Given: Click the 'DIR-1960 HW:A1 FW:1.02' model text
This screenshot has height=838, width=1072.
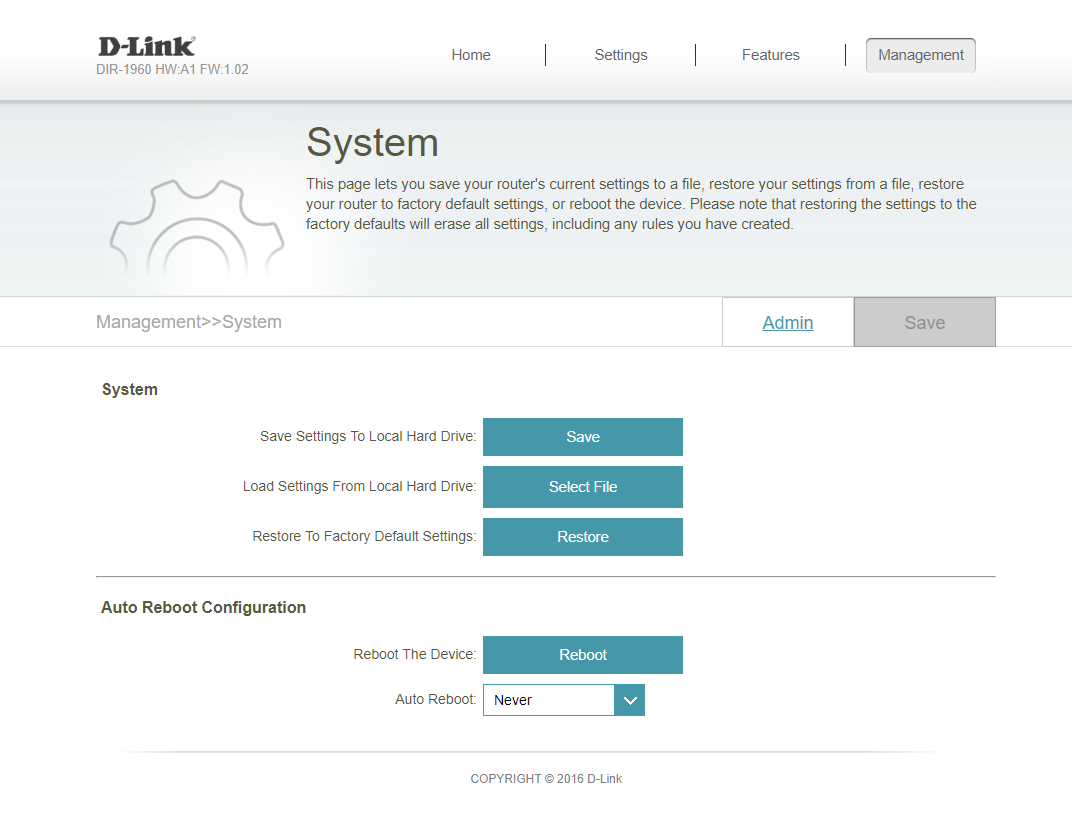Looking at the screenshot, I should point(172,70).
